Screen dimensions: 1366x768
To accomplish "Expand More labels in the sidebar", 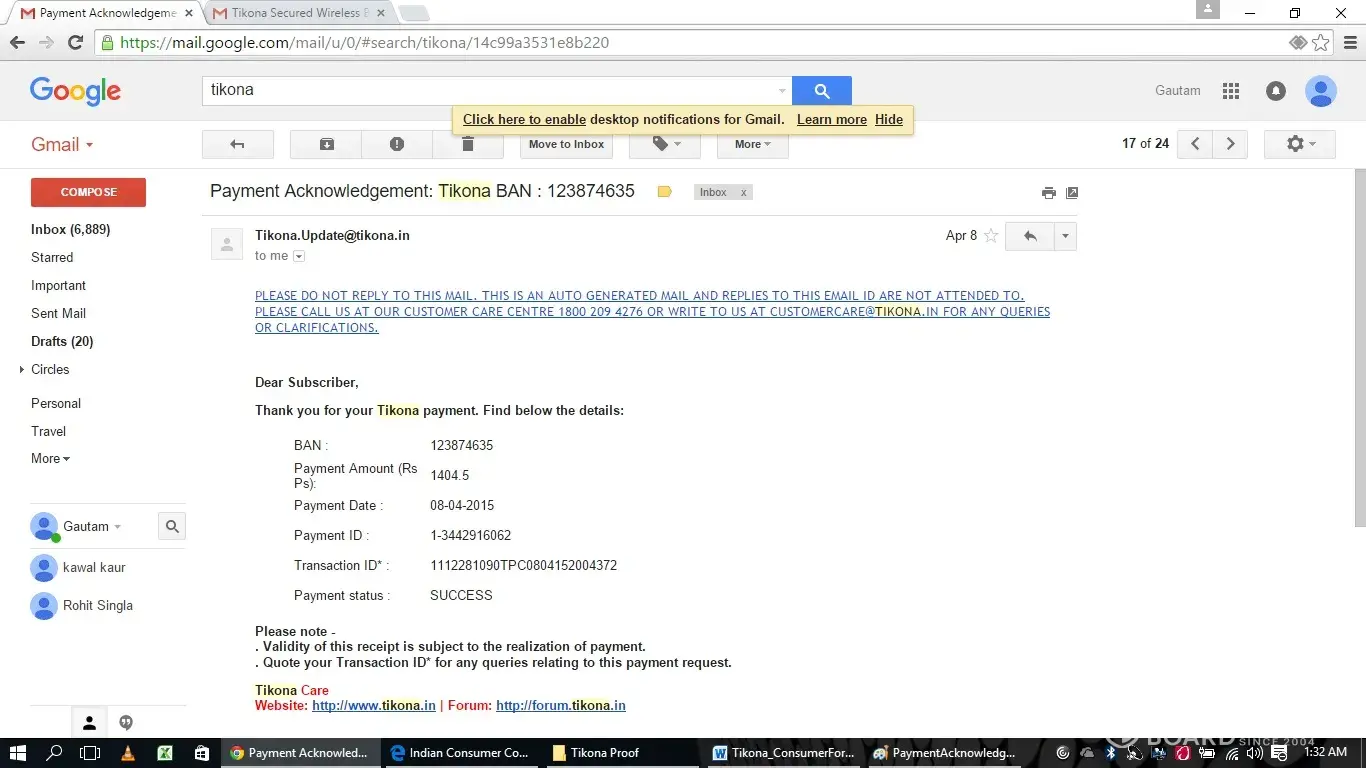I will [51, 459].
